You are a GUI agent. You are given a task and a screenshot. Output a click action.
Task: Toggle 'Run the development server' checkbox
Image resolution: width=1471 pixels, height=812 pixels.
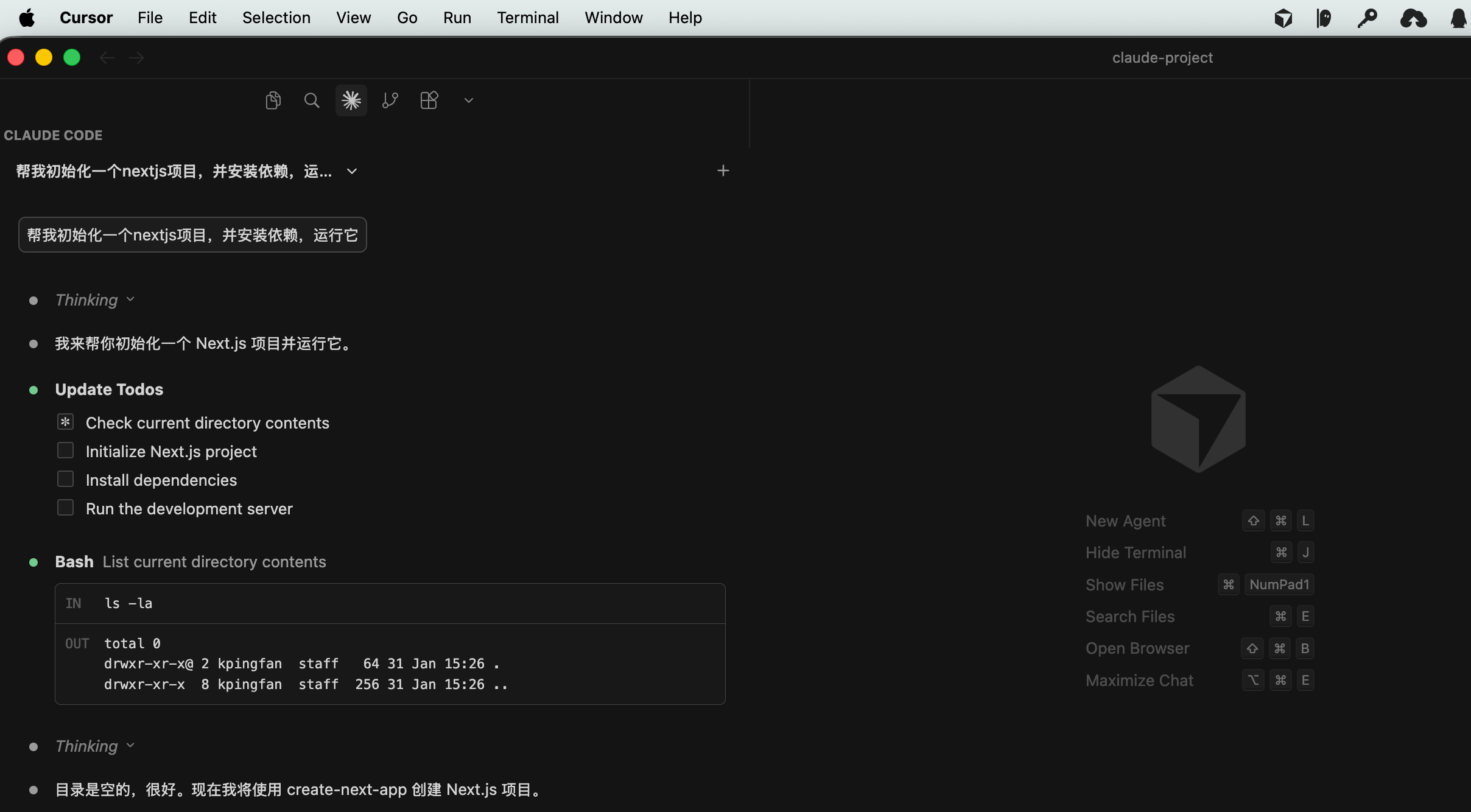tap(65, 508)
